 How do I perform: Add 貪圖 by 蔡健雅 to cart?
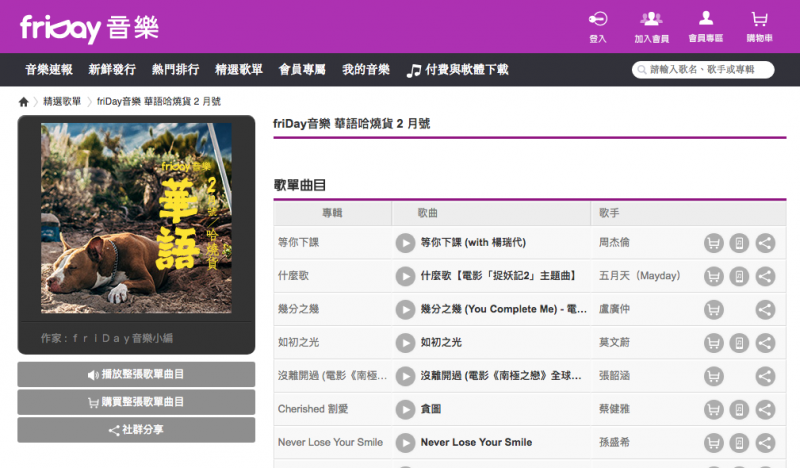(714, 409)
